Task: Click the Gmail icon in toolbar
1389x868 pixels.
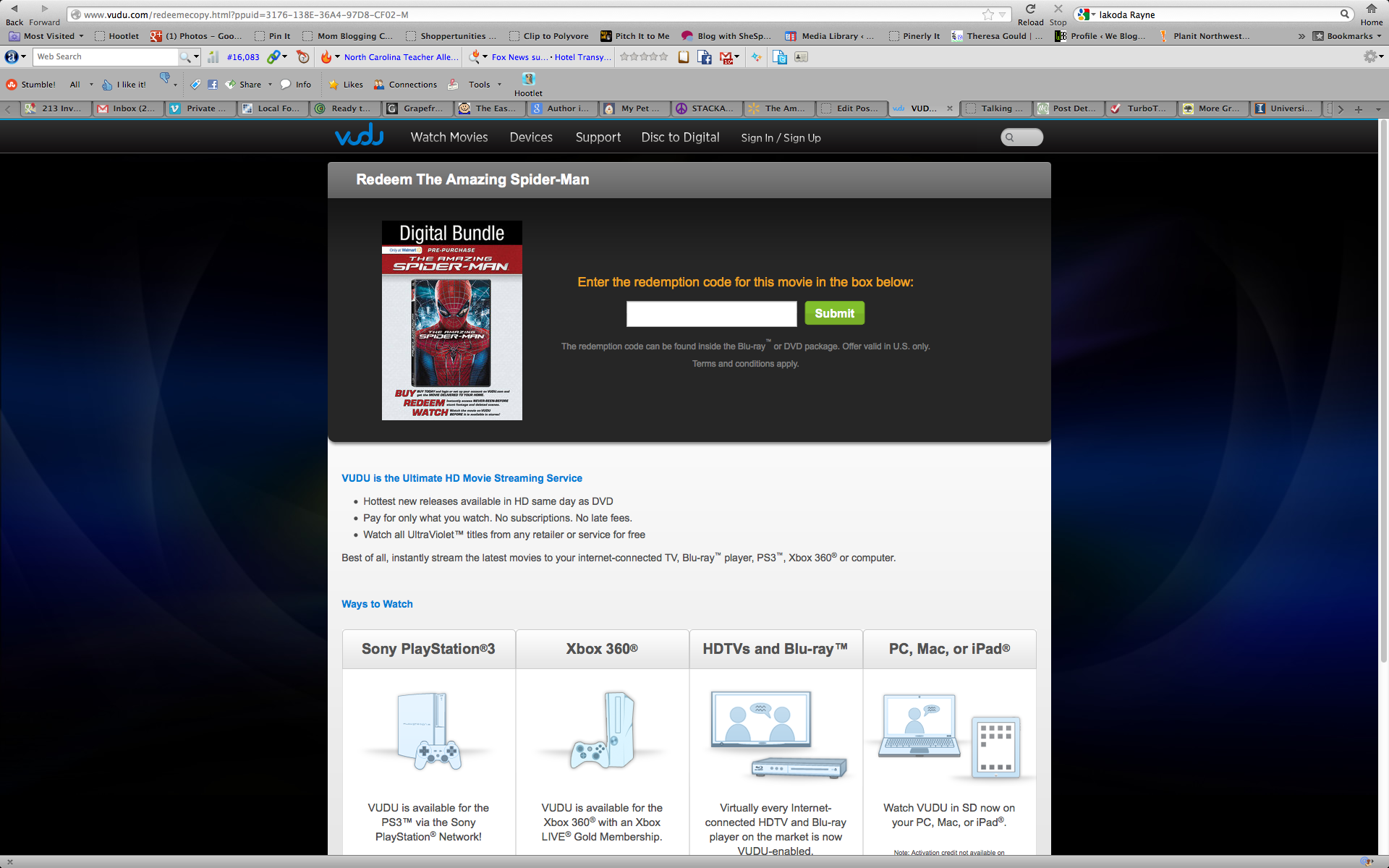Action: (726, 57)
